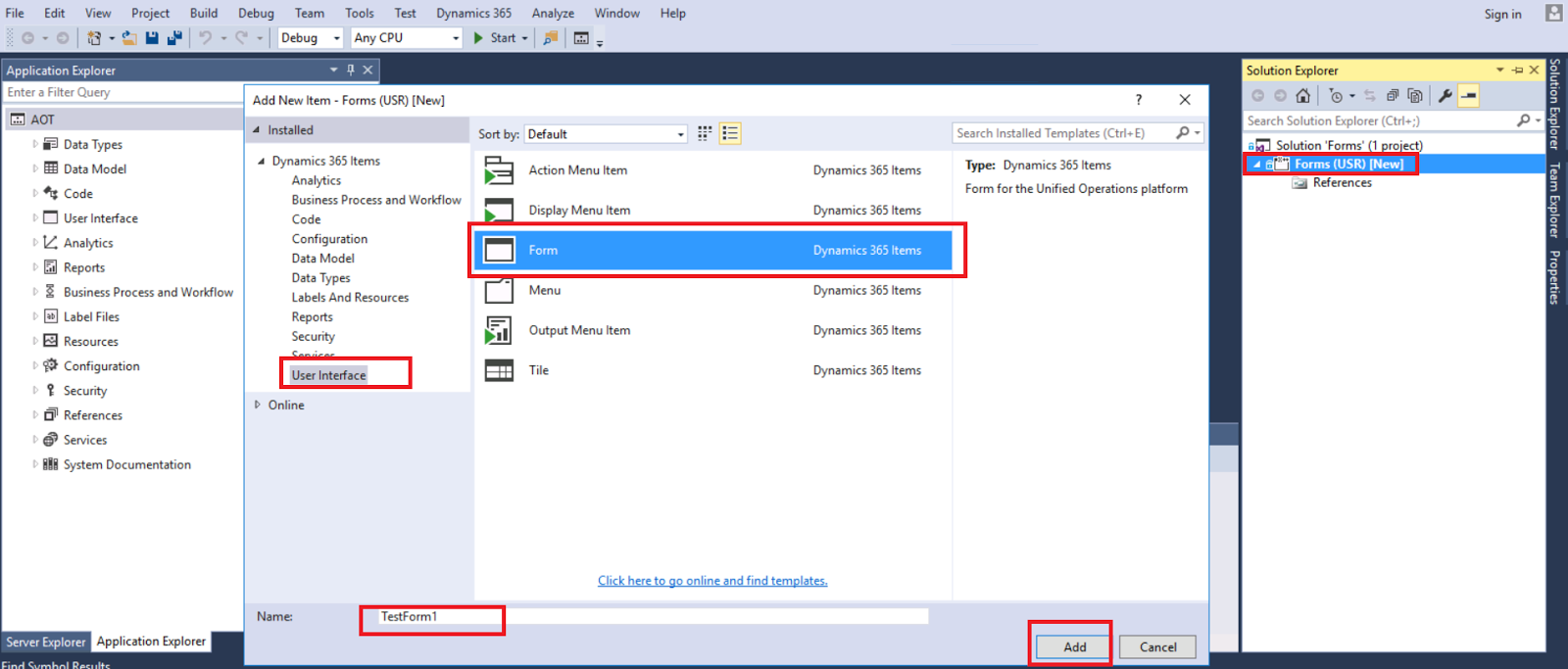Select the User Interface category
This screenshot has height=669, width=1568.
(328, 375)
